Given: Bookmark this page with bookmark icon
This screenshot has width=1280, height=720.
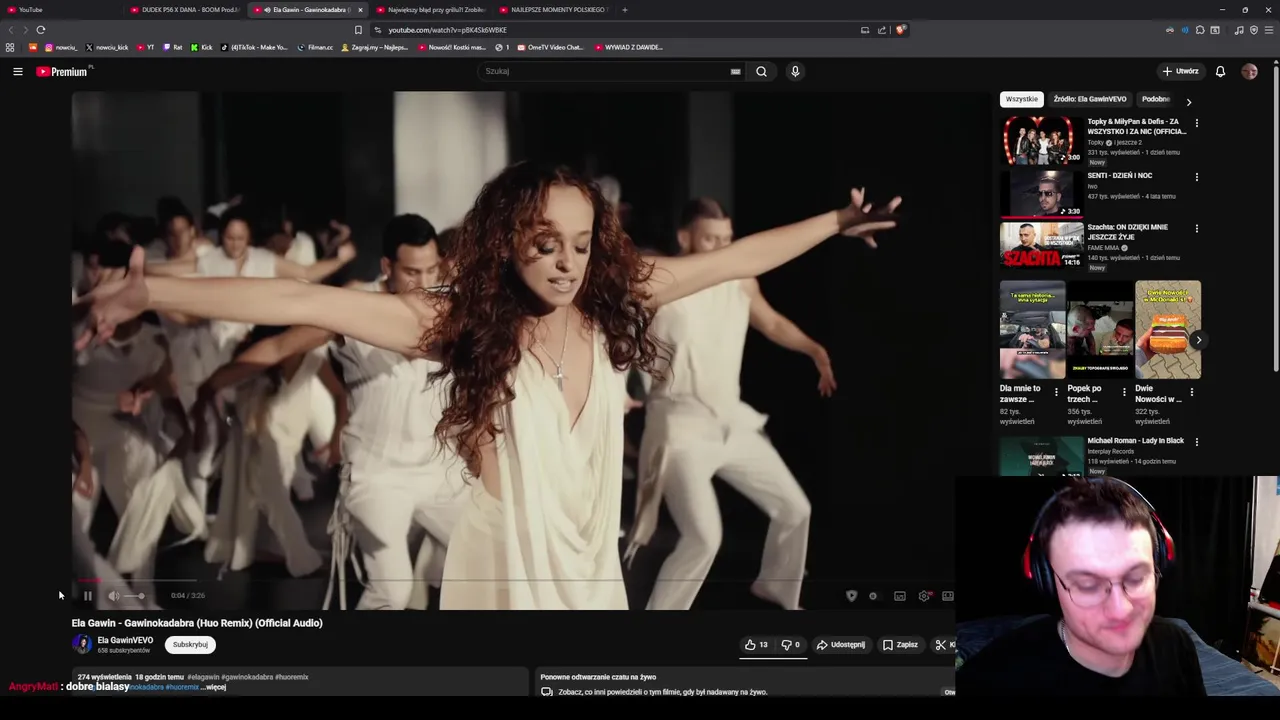Looking at the screenshot, I should [358, 30].
